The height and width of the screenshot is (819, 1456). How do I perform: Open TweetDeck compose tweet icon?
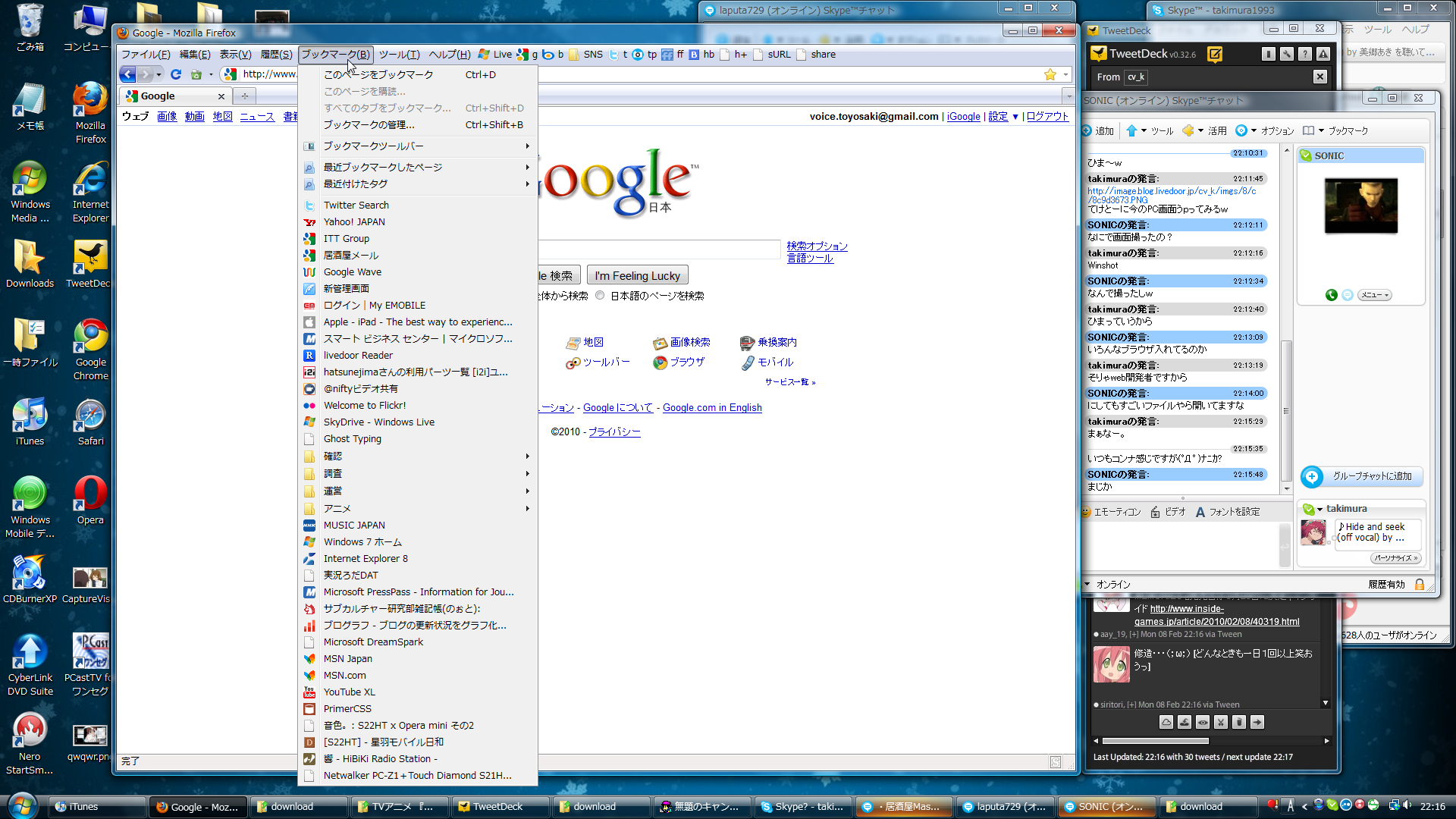point(1215,54)
